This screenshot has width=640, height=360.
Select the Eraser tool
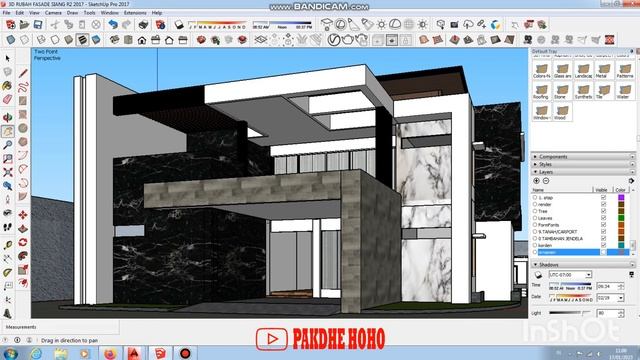click(x=7, y=99)
